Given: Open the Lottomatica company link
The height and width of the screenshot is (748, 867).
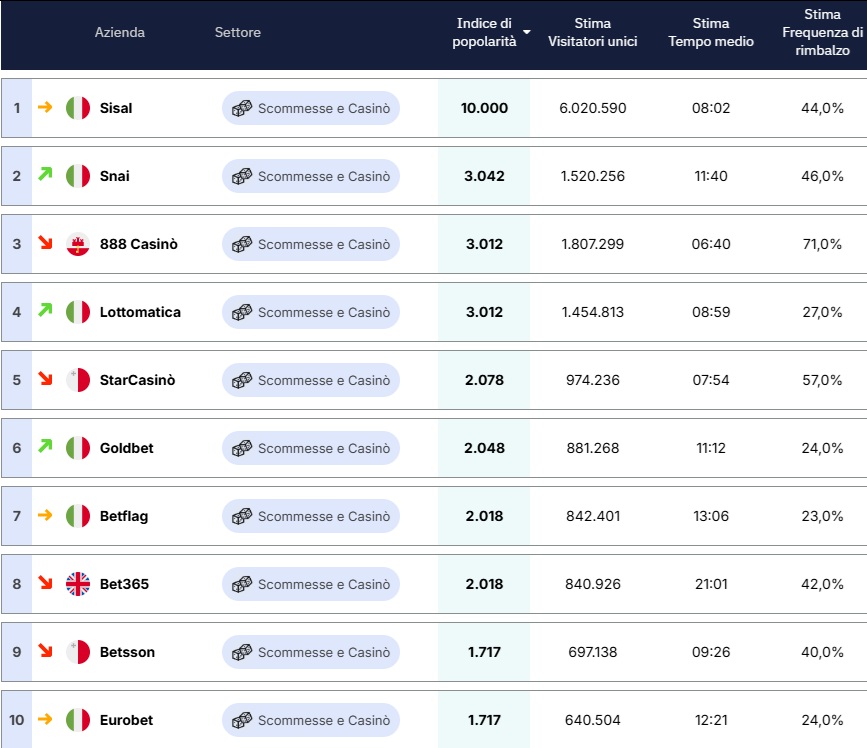Looking at the screenshot, I should click(x=140, y=312).
